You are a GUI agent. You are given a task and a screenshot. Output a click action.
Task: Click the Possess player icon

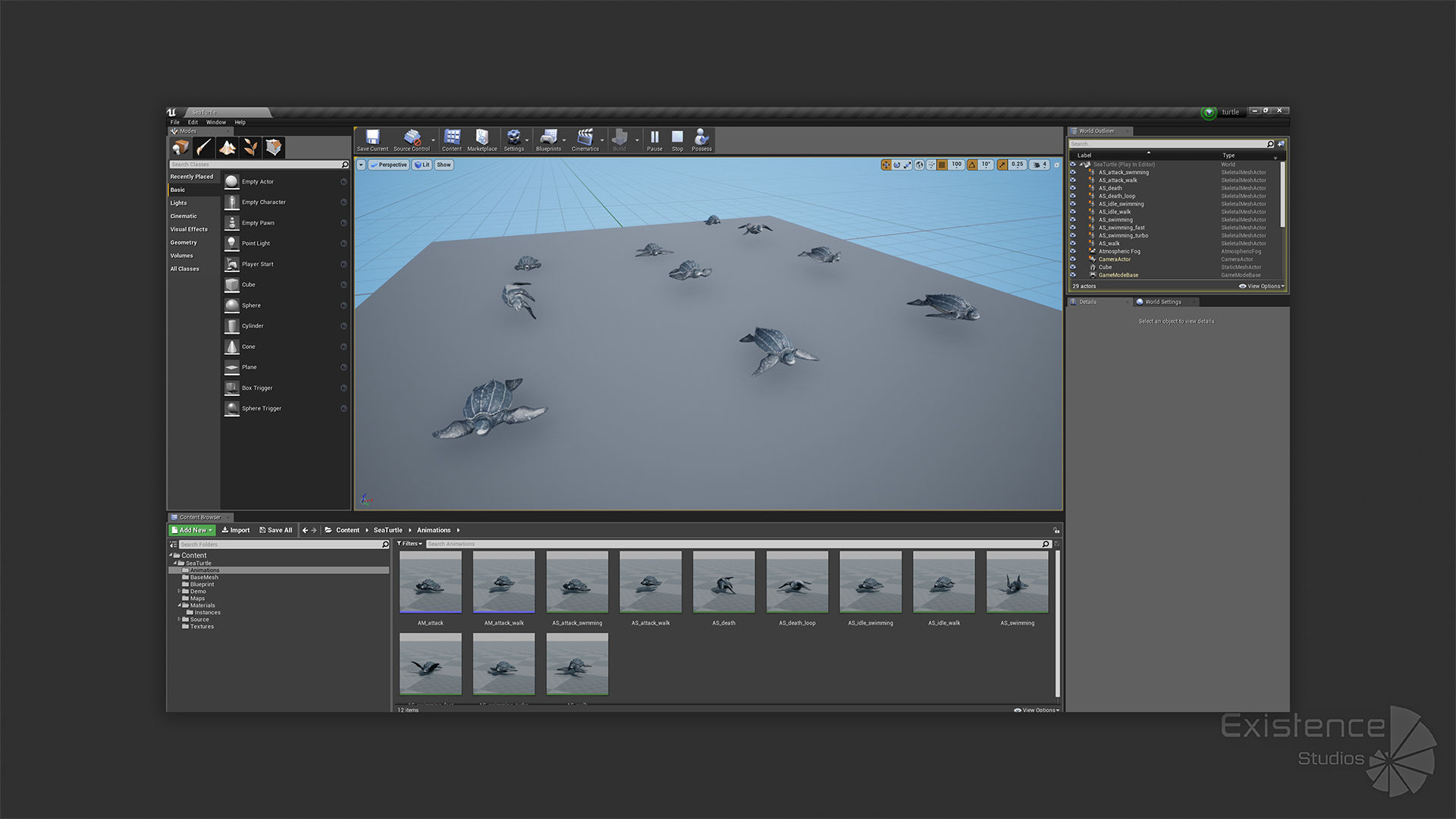tap(701, 138)
